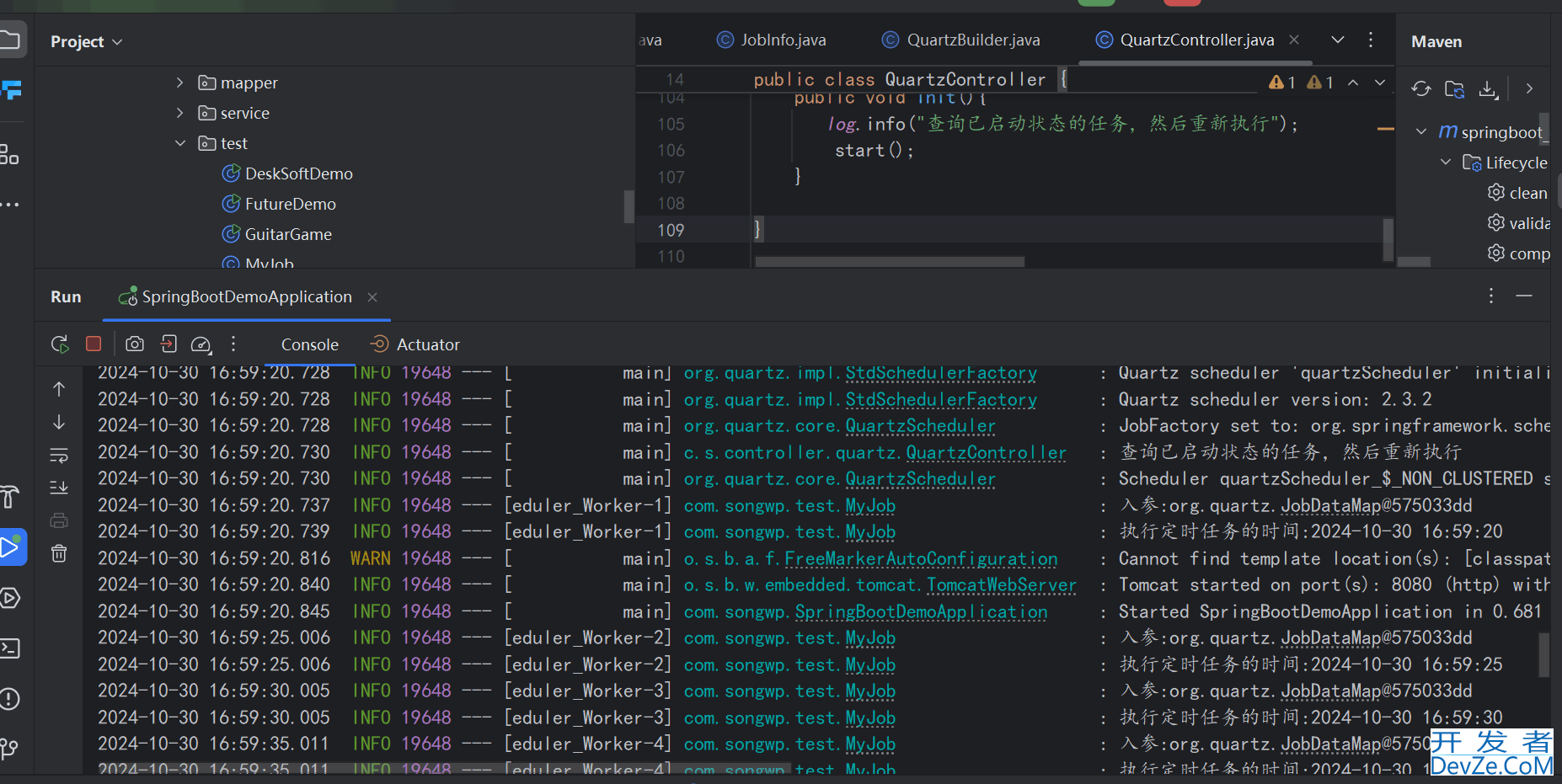Click editor horizontal scrollbar
This screenshot has width=1562, height=784.
click(x=890, y=262)
